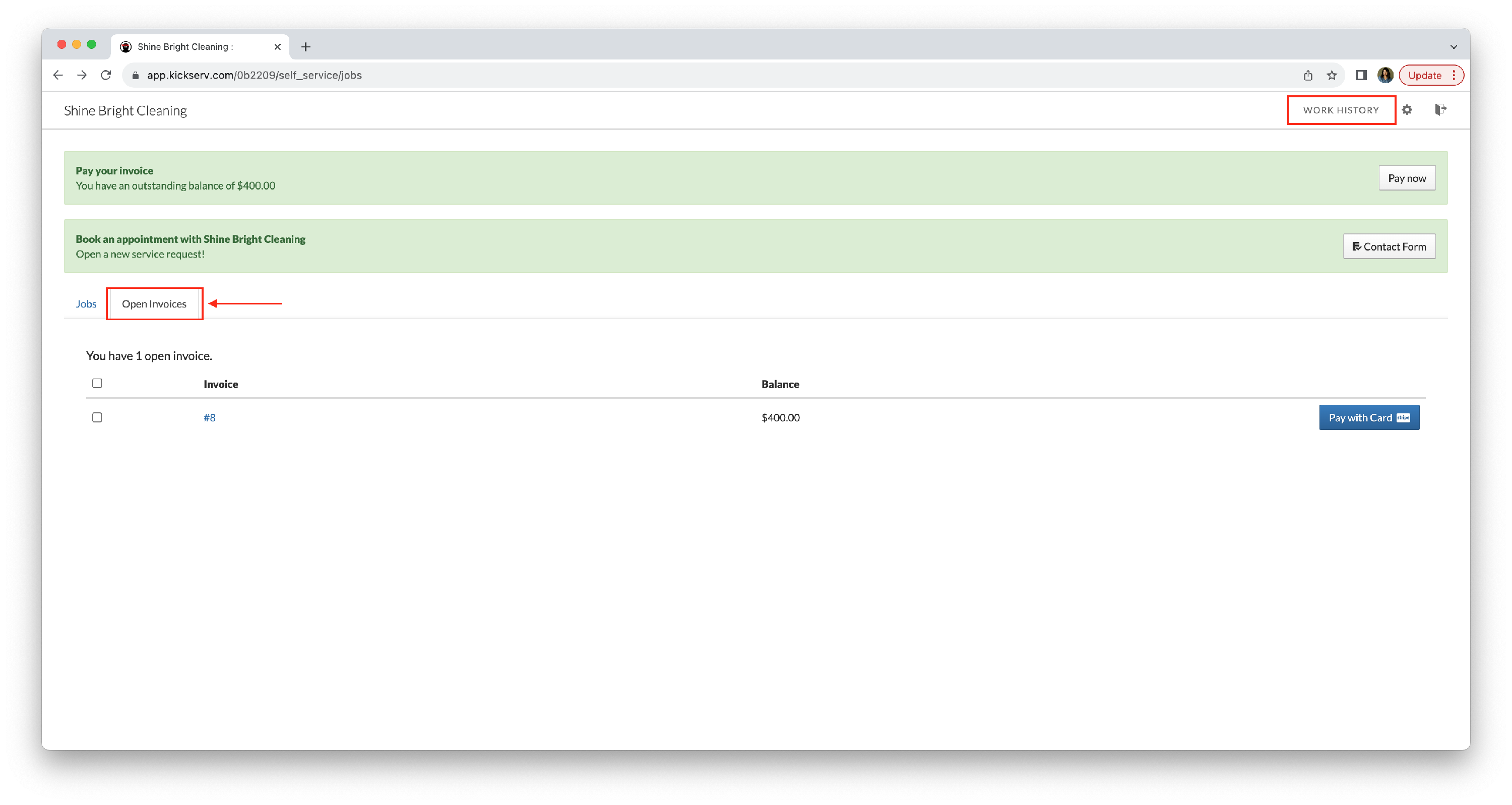Open the invoice #8 link
Viewport: 1512px width, 805px height.
coord(210,418)
